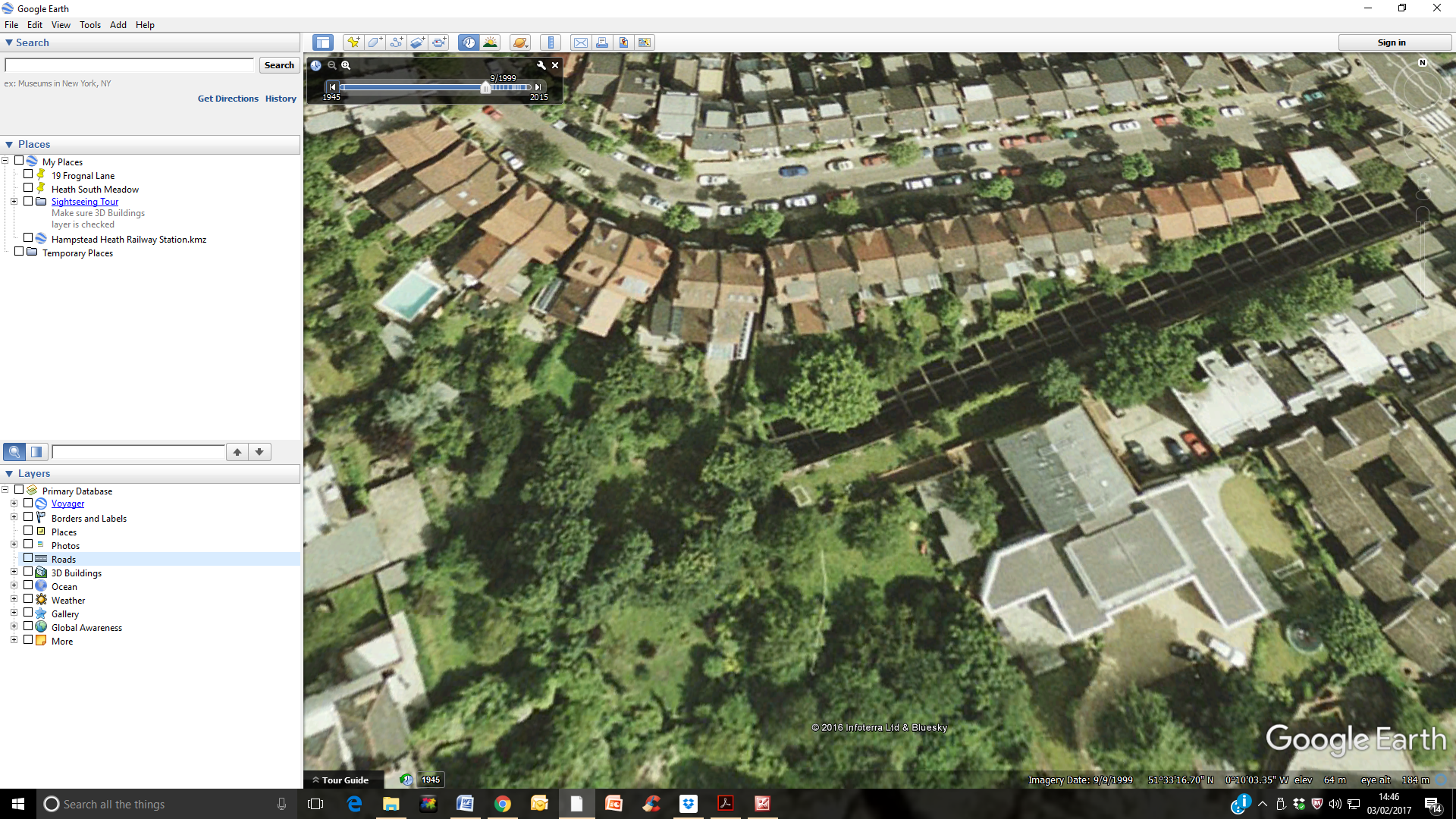Check the 19 Frognal Lane checkbox

click(x=28, y=174)
